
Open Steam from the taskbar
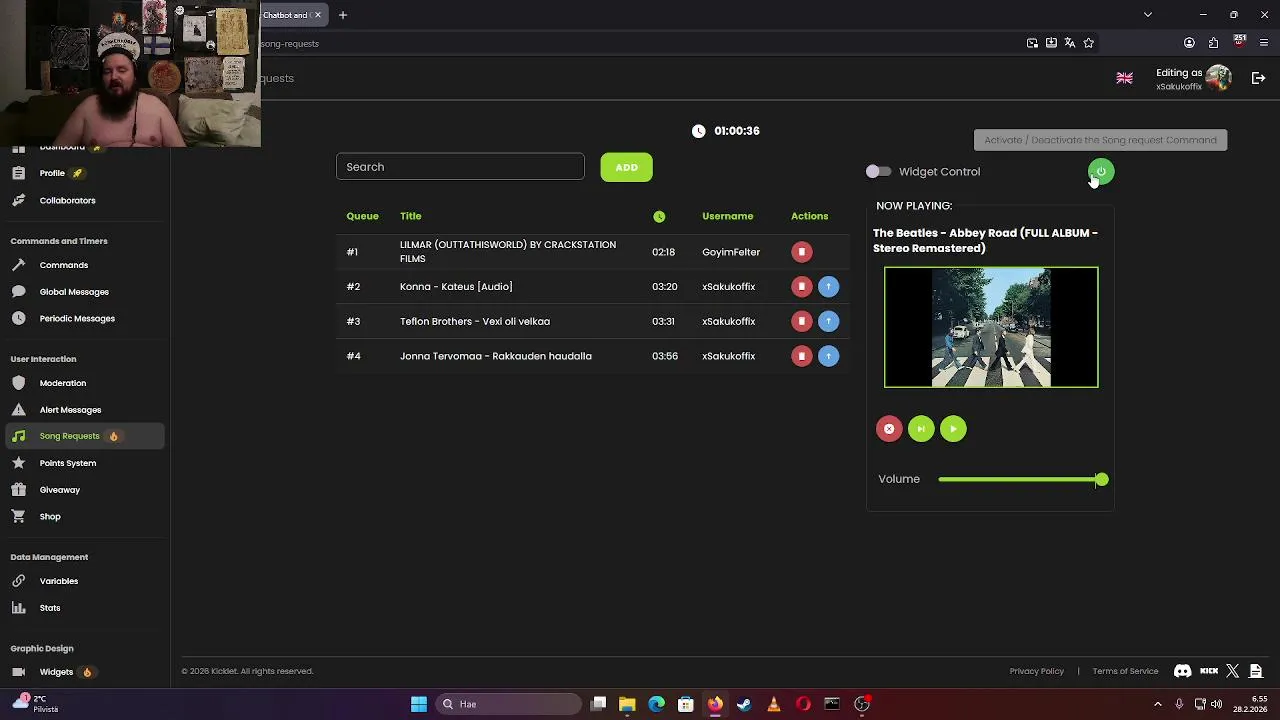point(744,704)
